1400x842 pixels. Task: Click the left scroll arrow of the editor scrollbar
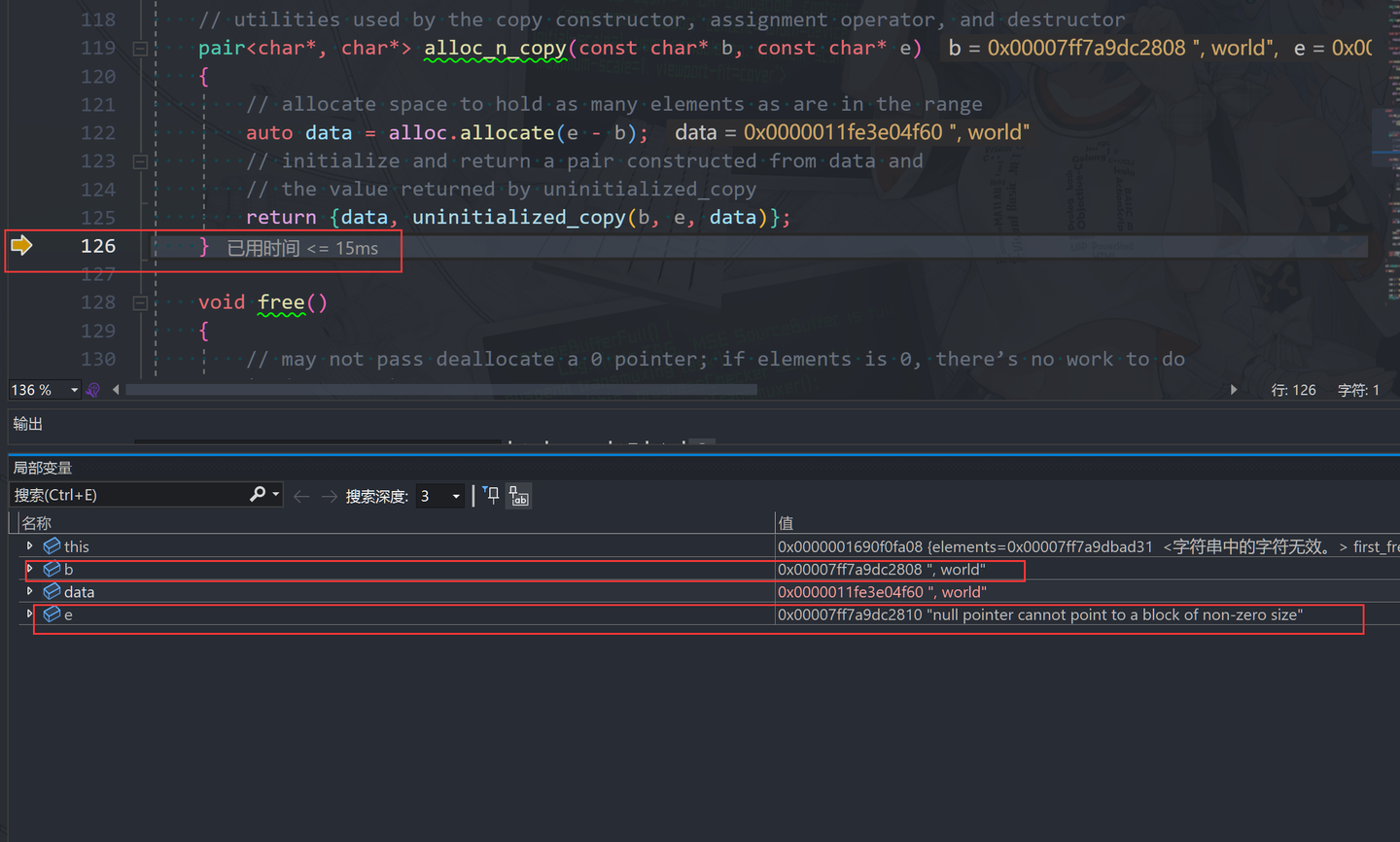[116, 389]
